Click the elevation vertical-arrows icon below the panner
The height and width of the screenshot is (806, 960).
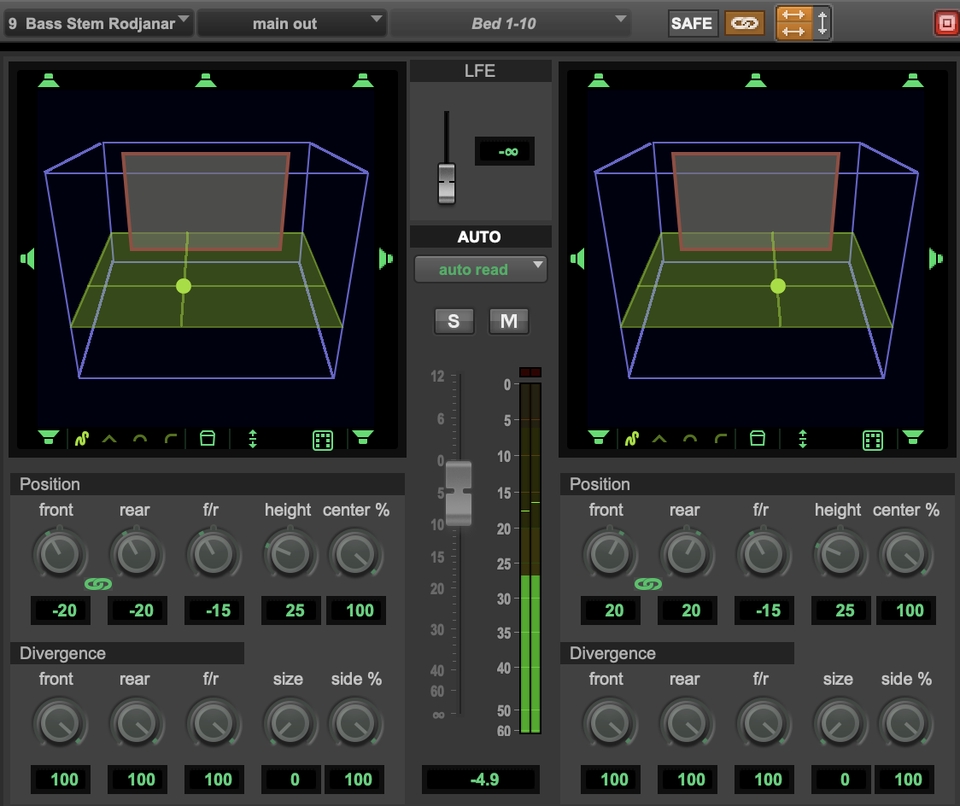coord(253,438)
